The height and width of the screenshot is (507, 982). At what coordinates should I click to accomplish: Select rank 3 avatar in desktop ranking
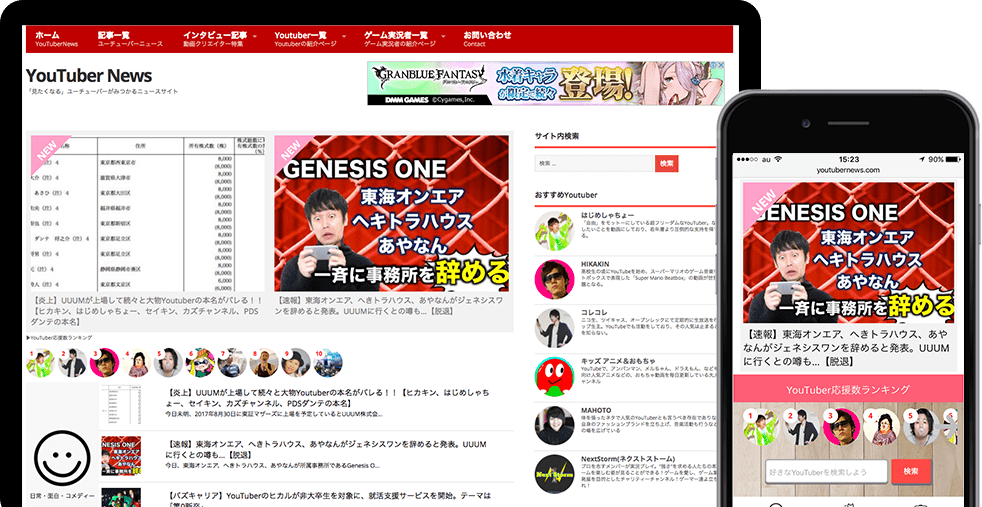click(x=104, y=363)
